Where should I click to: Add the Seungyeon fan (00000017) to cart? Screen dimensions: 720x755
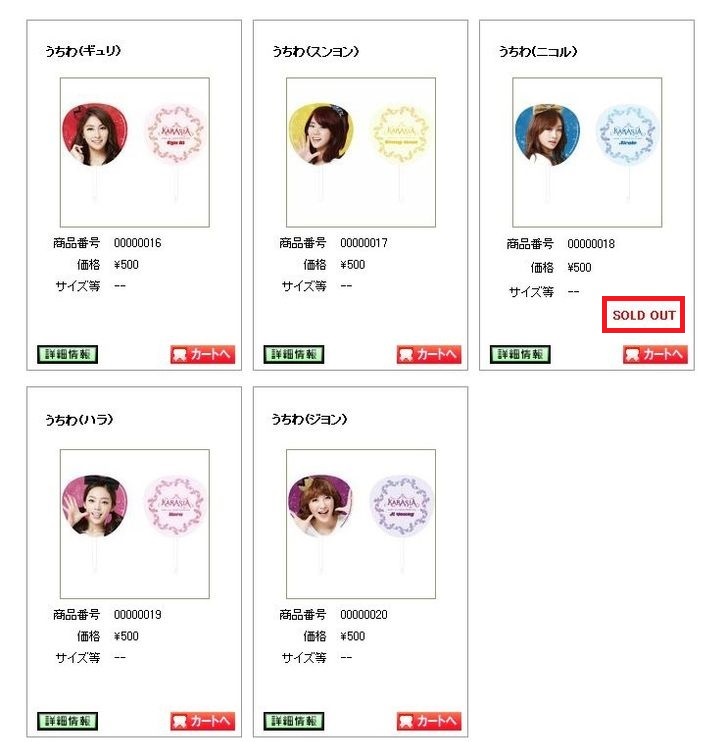point(429,355)
